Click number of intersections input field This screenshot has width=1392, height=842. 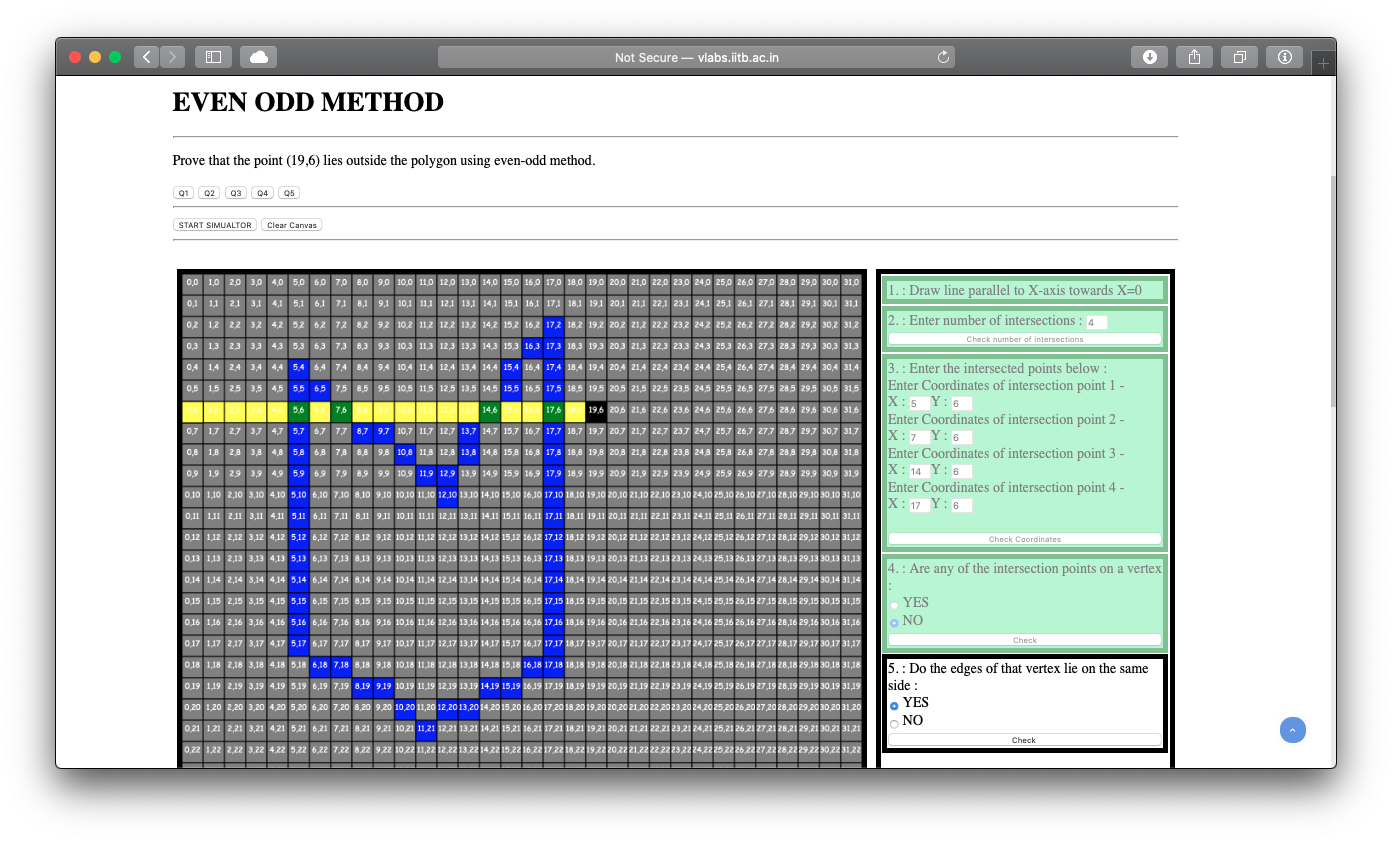[x=1096, y=323]
